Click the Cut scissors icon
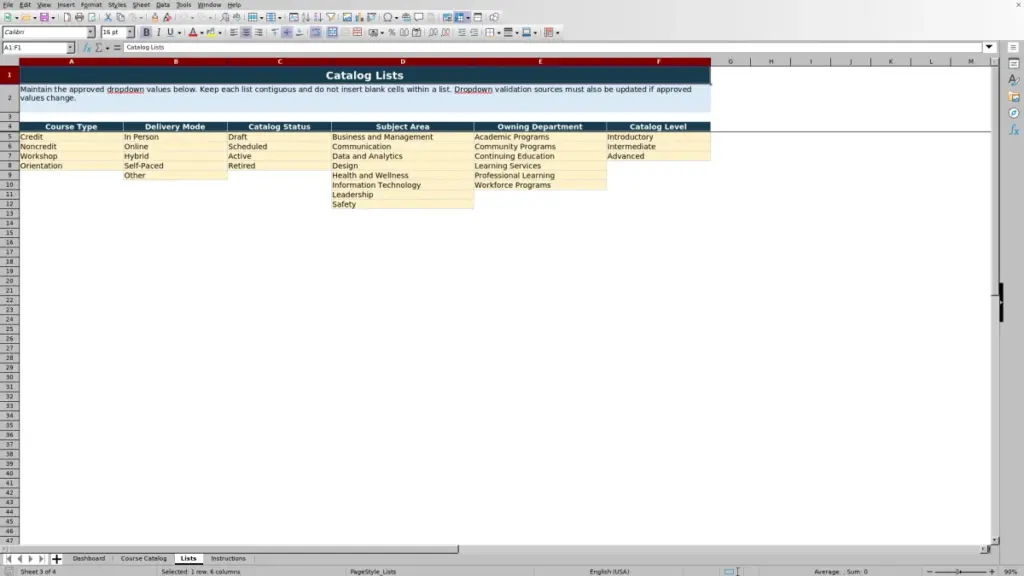 click(x=108, y=18)
